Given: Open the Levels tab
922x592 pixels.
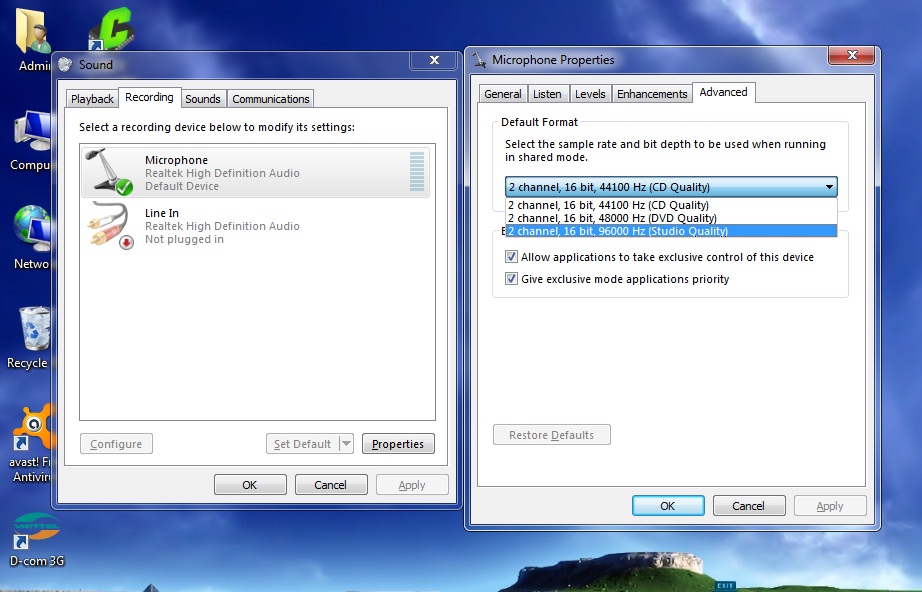Looking at the screenshot, I should [x=590, y=94].
